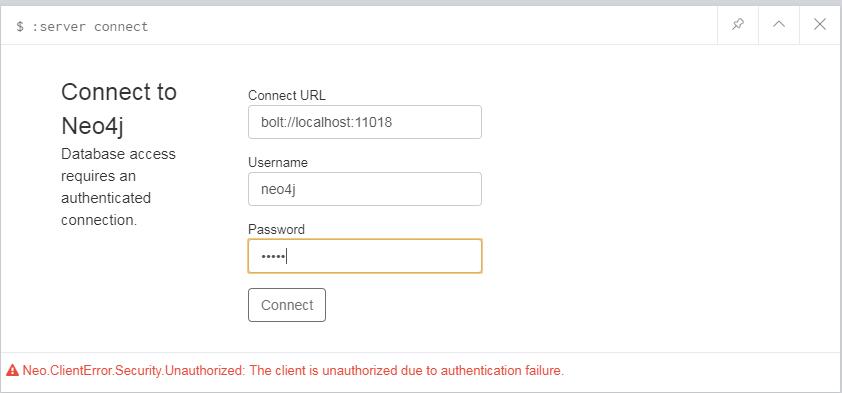Click the Username label
The width and height of the screenshot is (842, 393).
click(278, 163)
